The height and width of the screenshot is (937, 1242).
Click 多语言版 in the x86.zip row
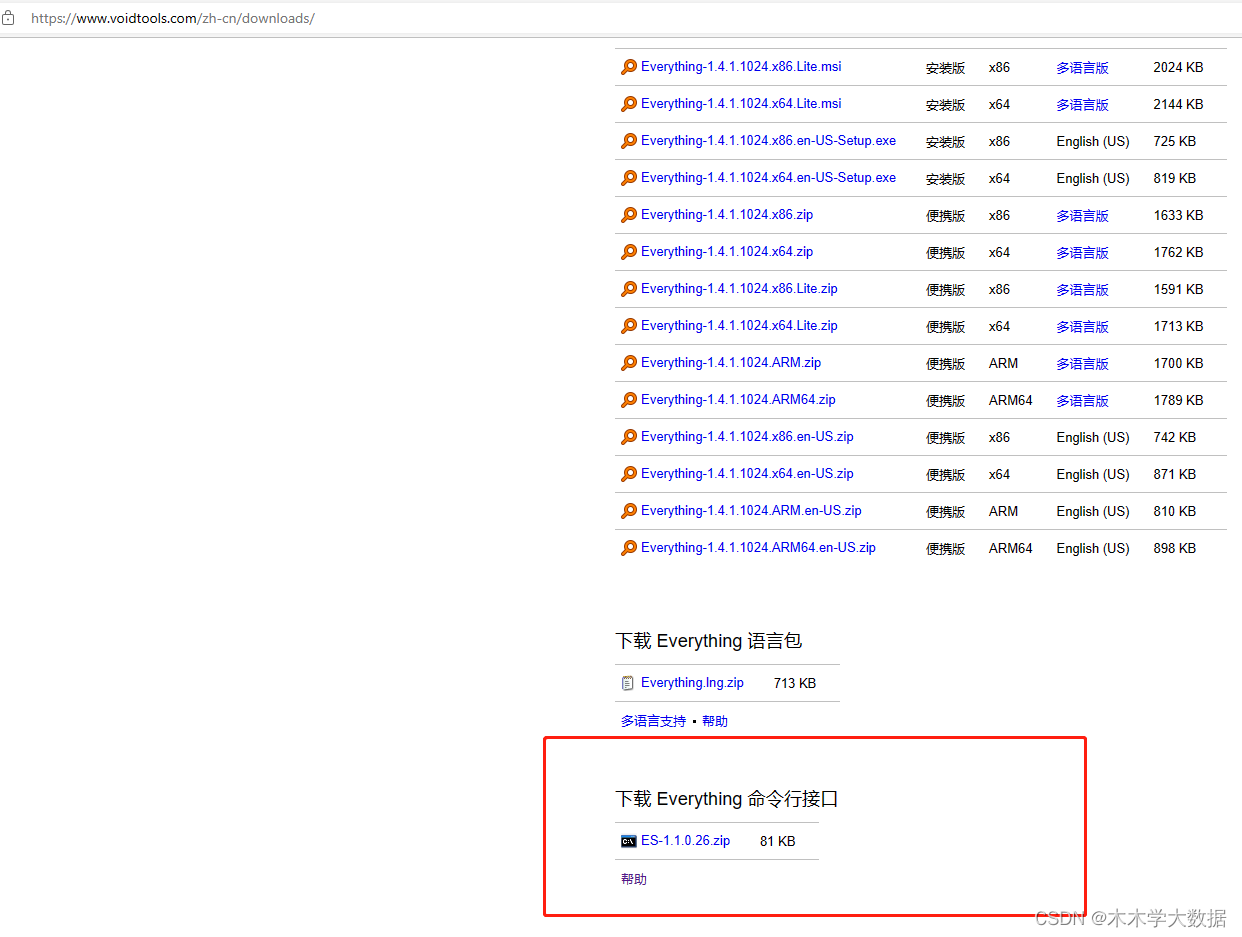pos(1082,216)
